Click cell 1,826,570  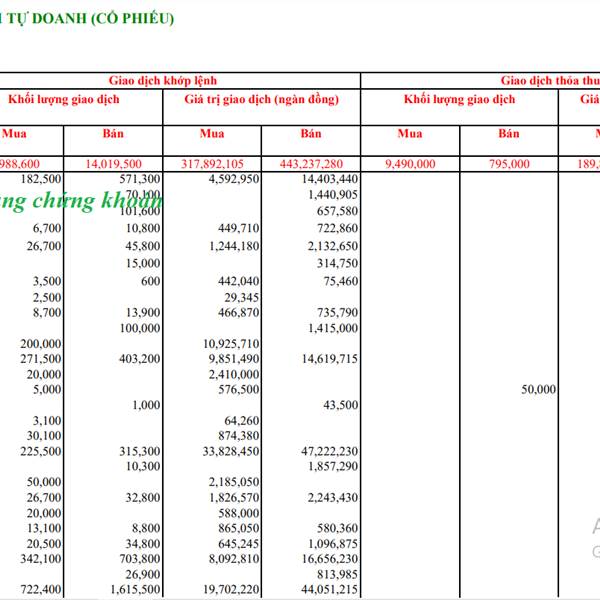click(x=234, y=497)
